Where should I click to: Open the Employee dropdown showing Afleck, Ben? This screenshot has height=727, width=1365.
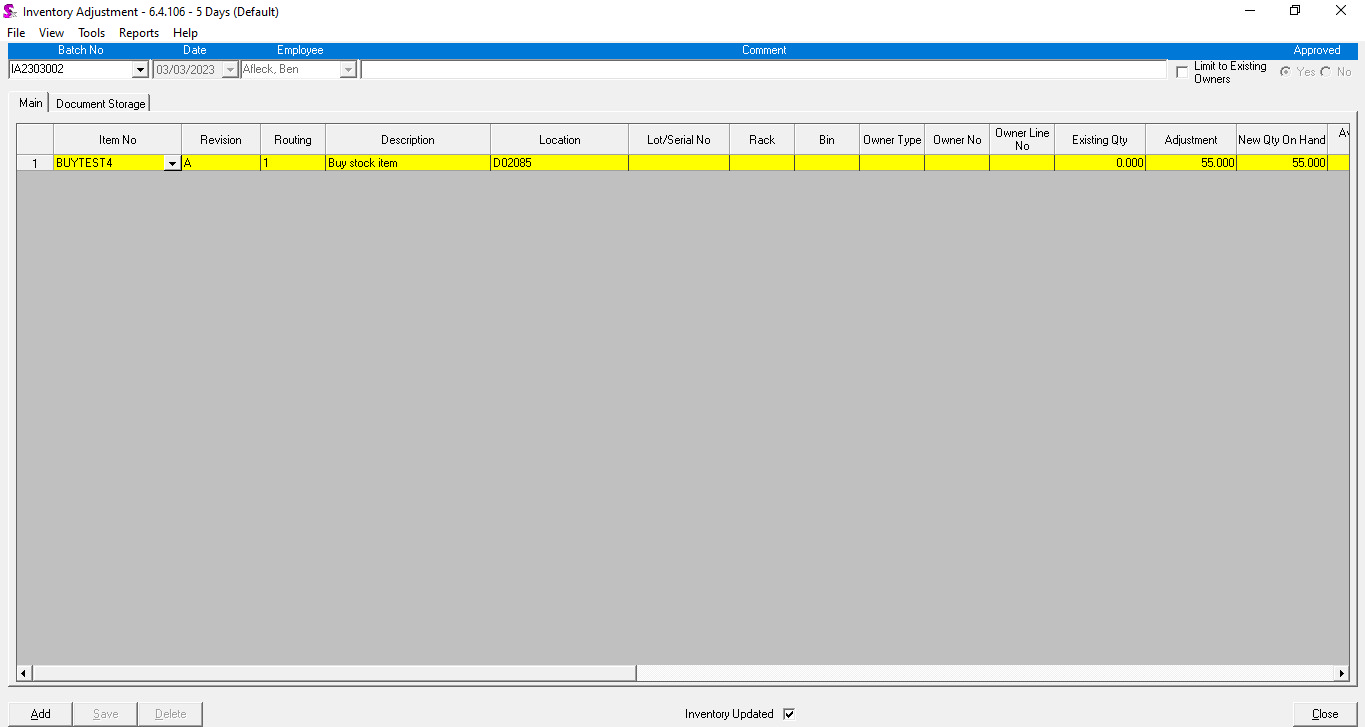(348, 70)
